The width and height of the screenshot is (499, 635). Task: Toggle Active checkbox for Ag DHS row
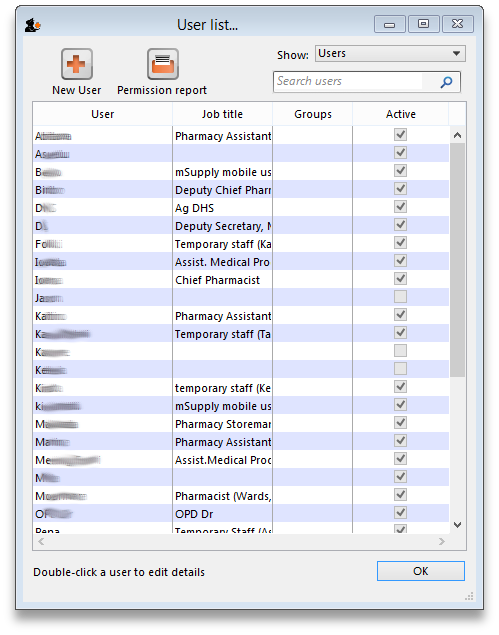click(x=400, y=207)
